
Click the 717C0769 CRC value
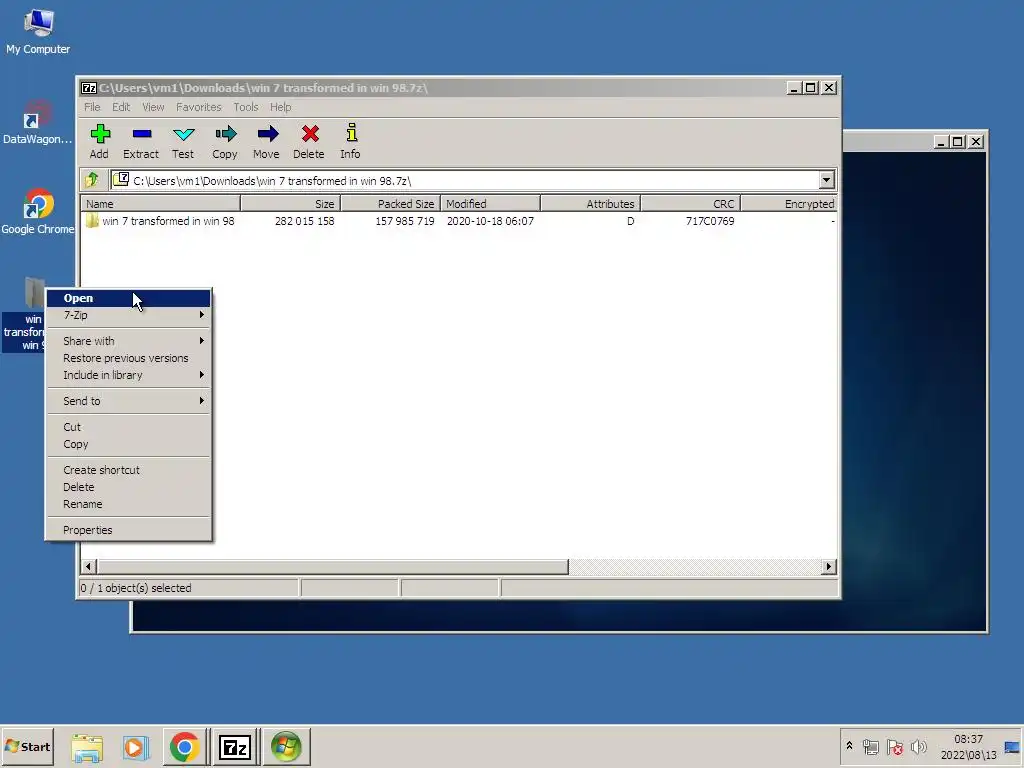(x=710, y=221)
